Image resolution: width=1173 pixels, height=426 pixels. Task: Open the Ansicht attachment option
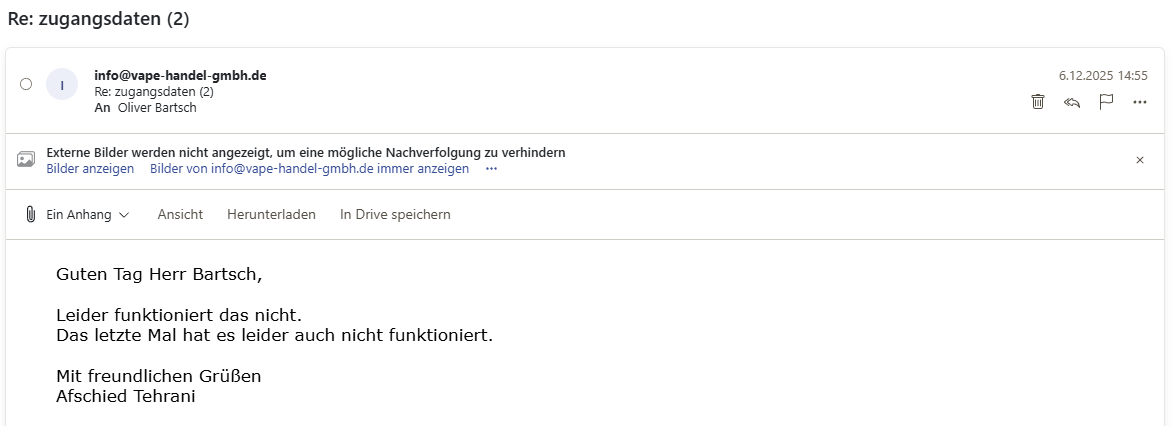(x=180, y=215)
